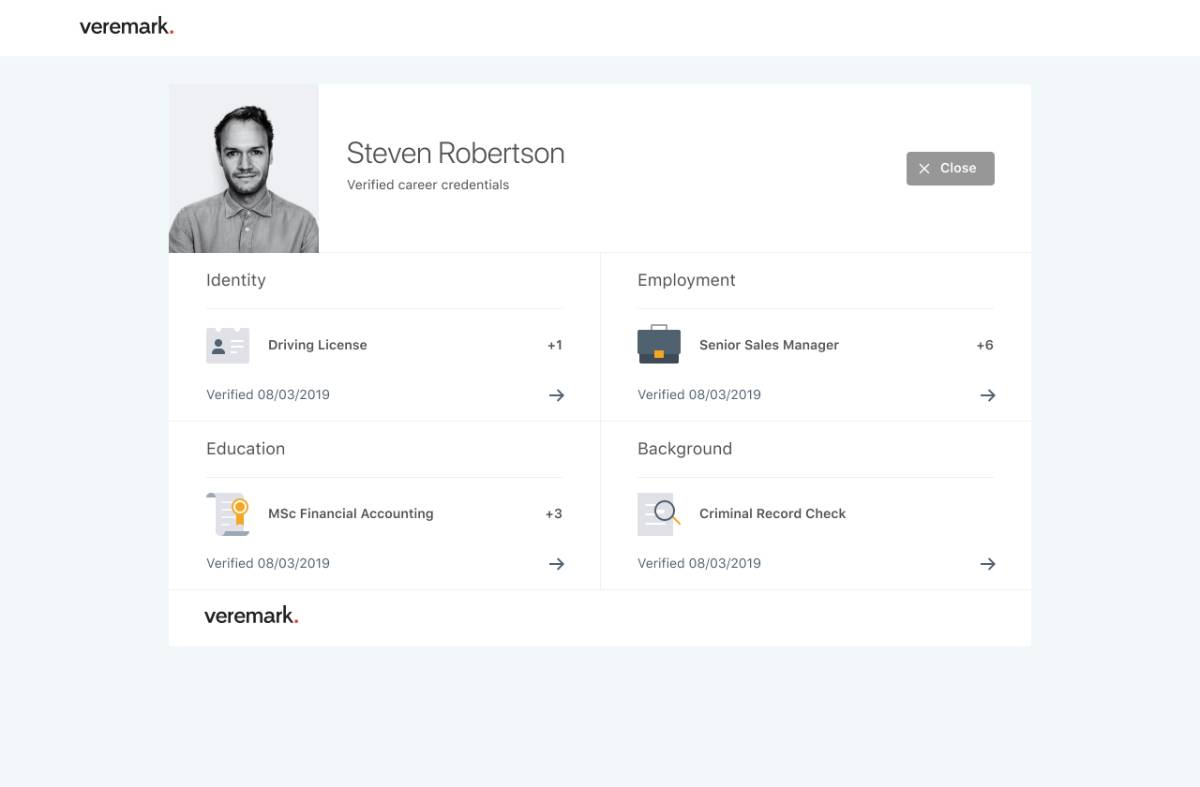
Task: Close the credentials card
Action: pos(950,168)
